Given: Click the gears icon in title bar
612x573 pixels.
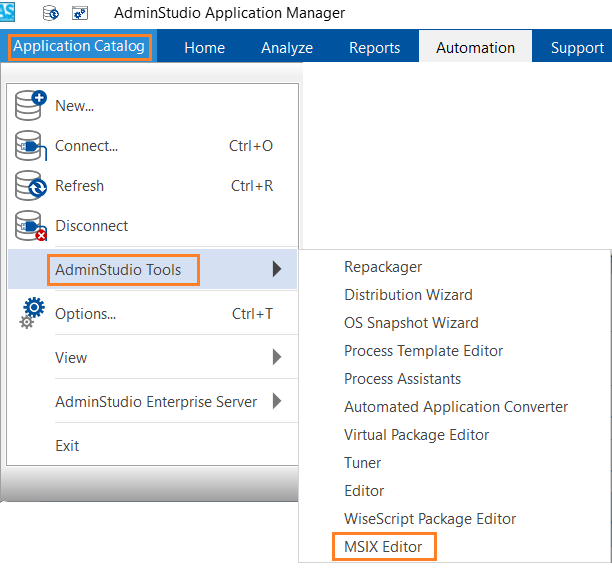Looking at the screenshot, I should point(80,14).
